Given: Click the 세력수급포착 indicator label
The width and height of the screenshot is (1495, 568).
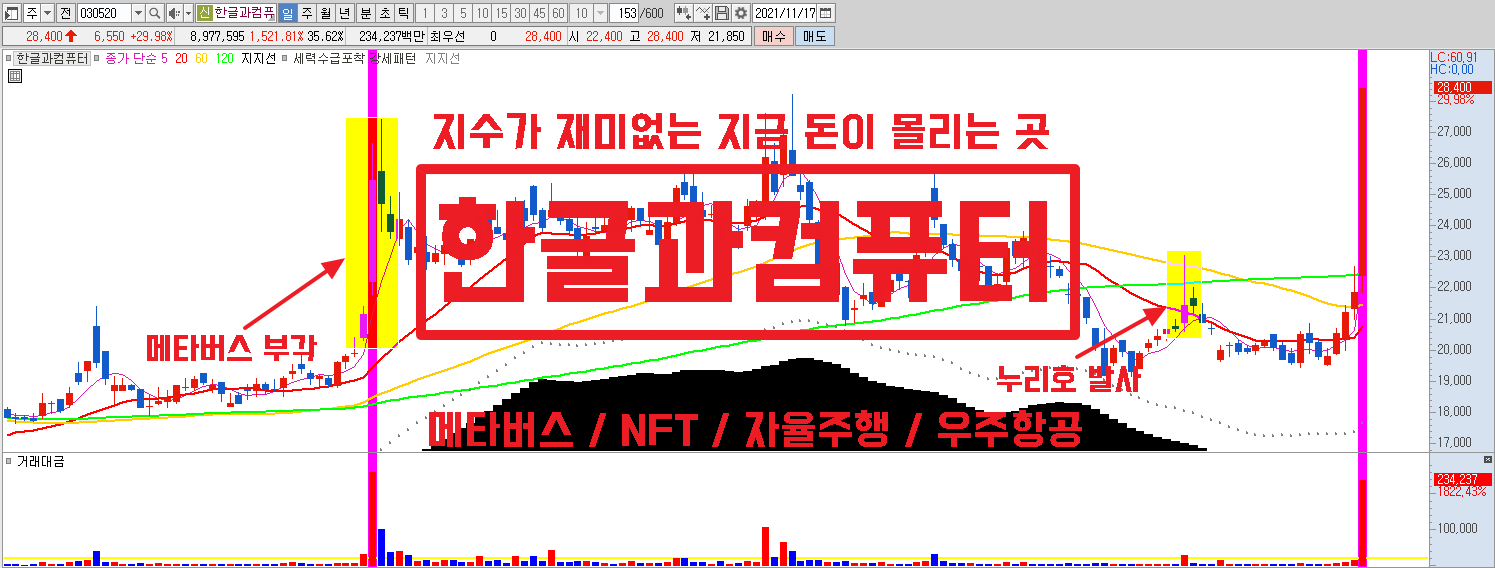Looking at the screenshot, I should [x=328, y=58].
